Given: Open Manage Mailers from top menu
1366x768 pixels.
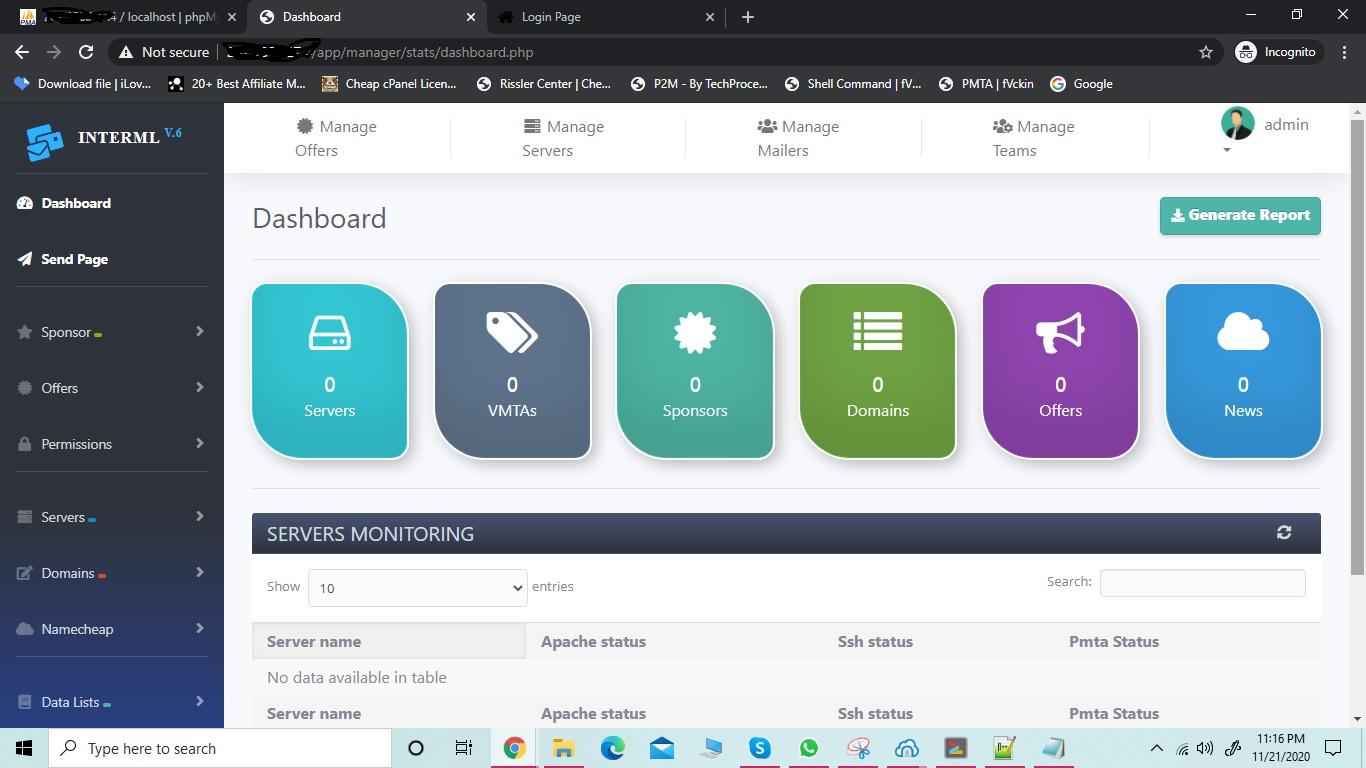Looking at the screenshot, I should [x=797, y=138].
